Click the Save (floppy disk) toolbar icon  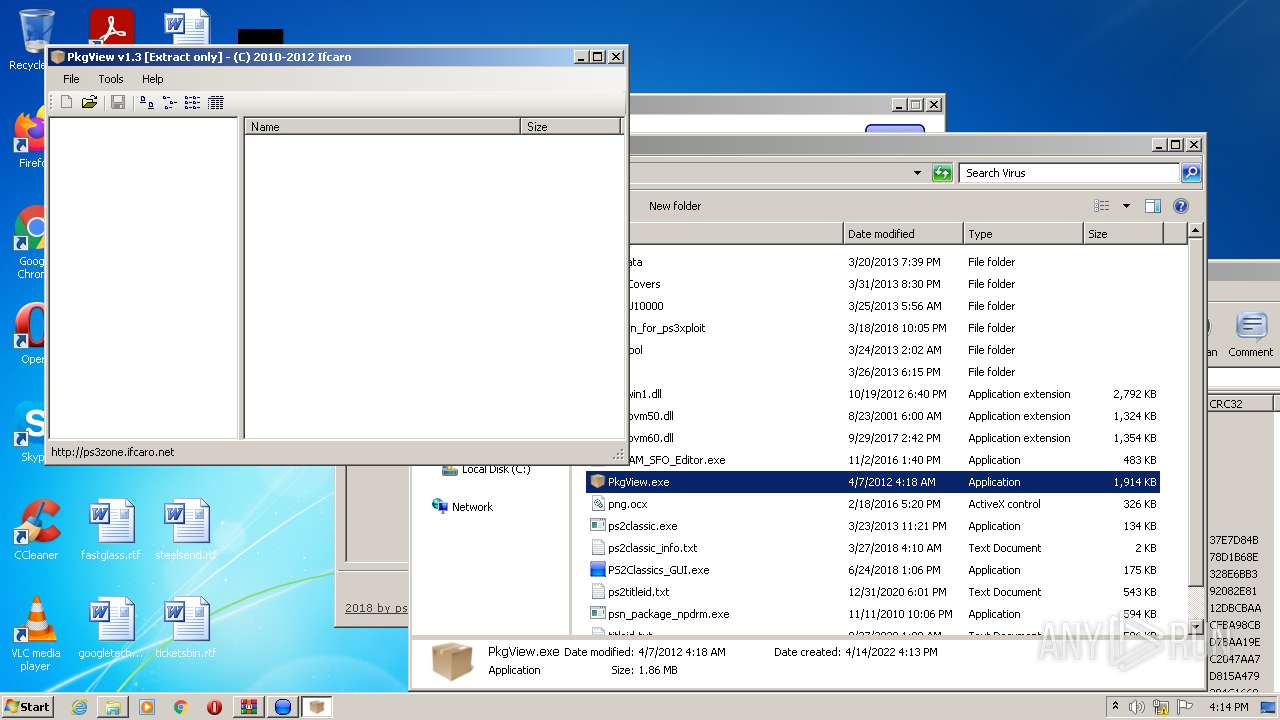(x=118, y=102)
